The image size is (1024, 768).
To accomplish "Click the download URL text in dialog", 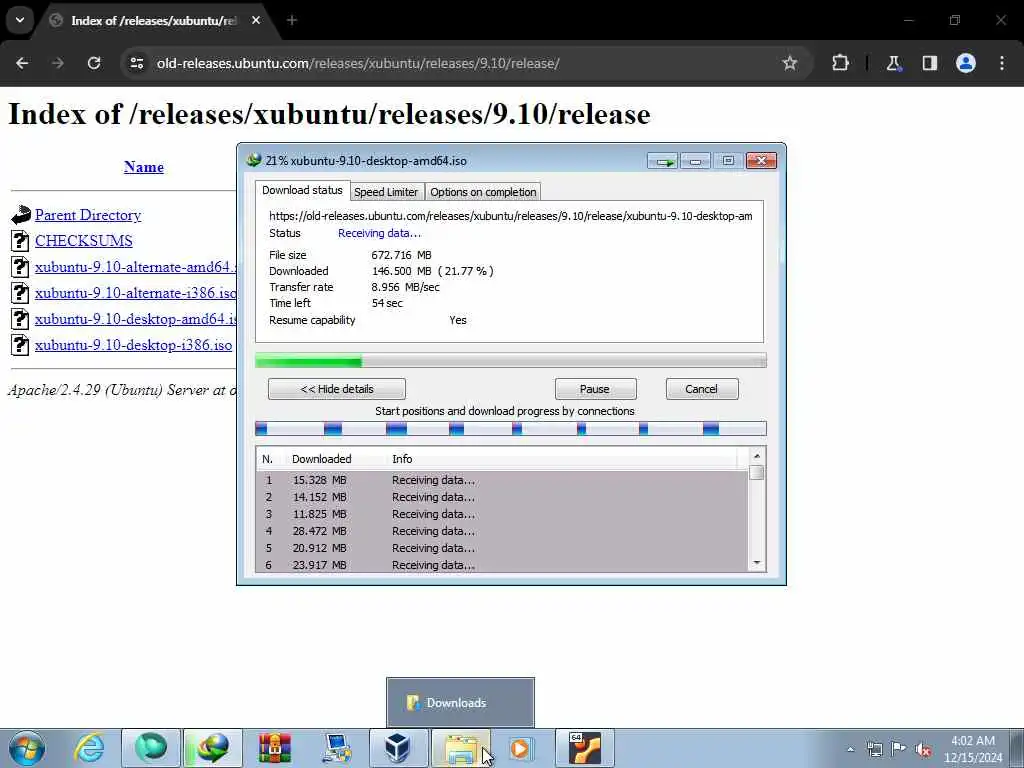I will pyautogui.click(x=510, y=216).
